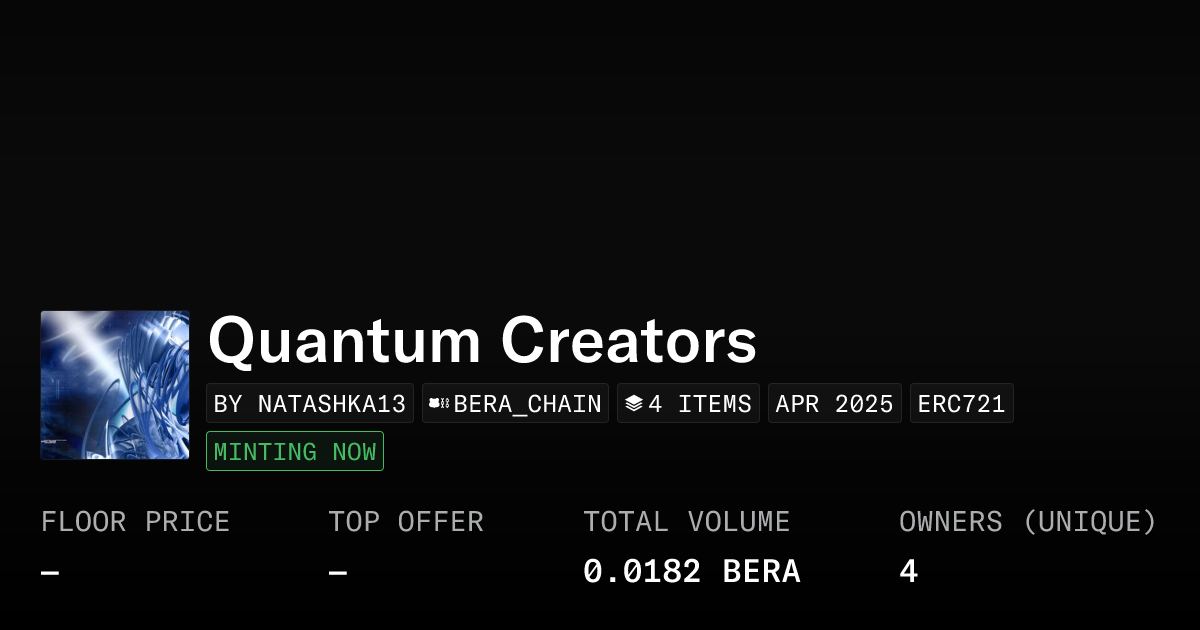Click the stacked layers icon beside 4 ITEMS
The image size is (1200, 630).
coord(633,404)
